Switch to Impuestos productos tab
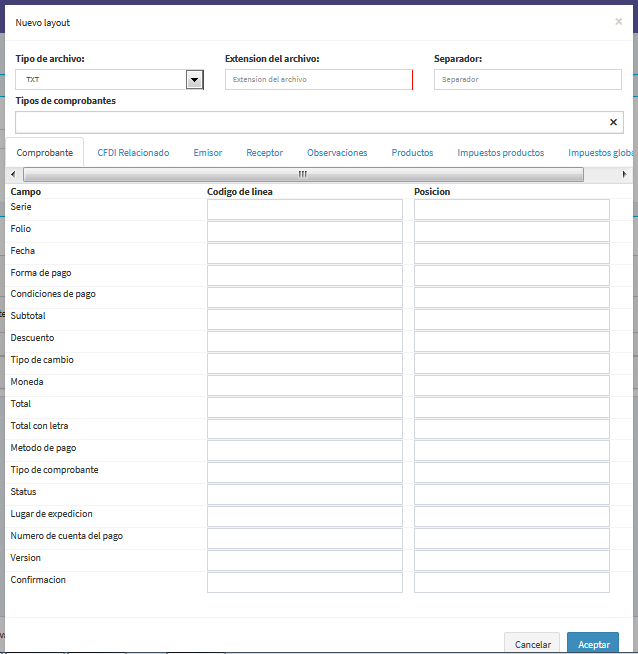 tap(500, 153)
